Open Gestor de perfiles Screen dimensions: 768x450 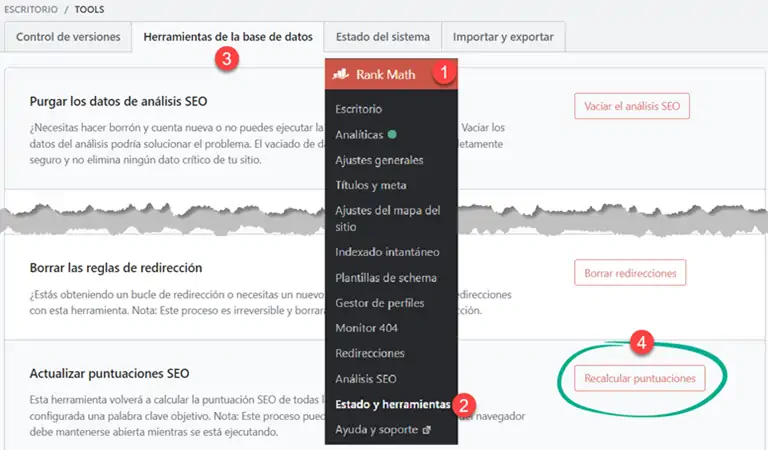(x=380, y=303)
